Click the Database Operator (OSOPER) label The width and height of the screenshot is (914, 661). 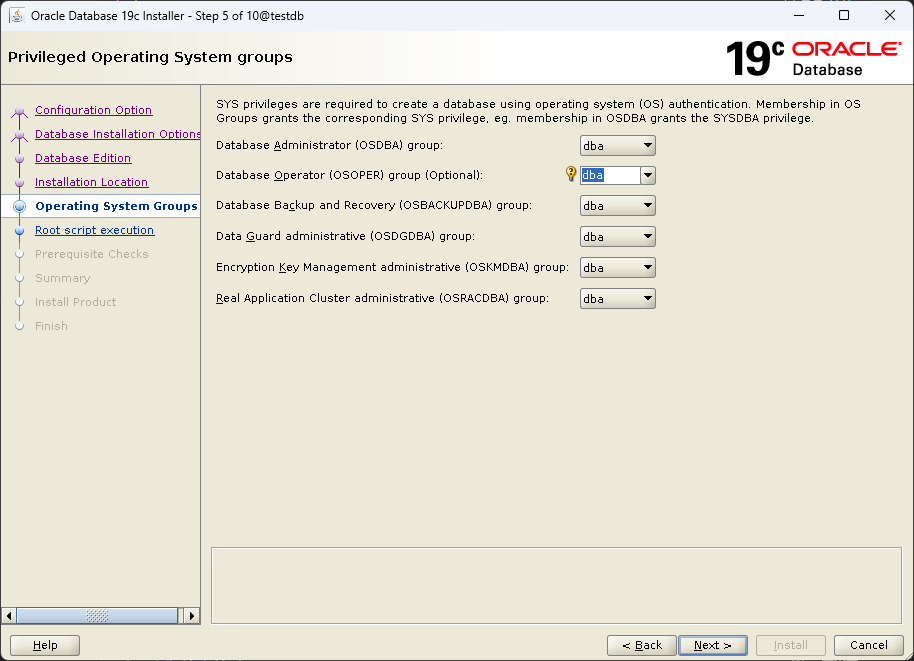(x=349, y=175)
